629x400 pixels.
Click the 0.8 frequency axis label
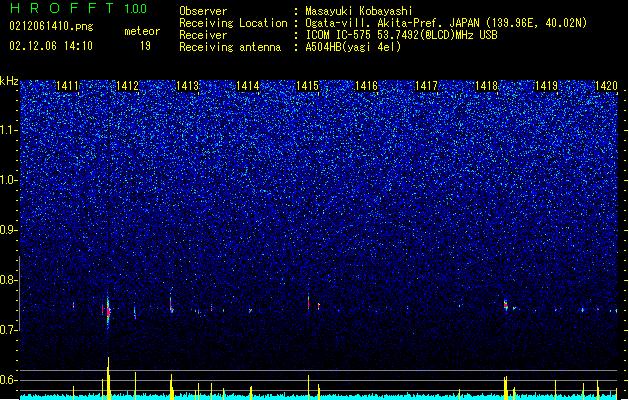point(8,280)
